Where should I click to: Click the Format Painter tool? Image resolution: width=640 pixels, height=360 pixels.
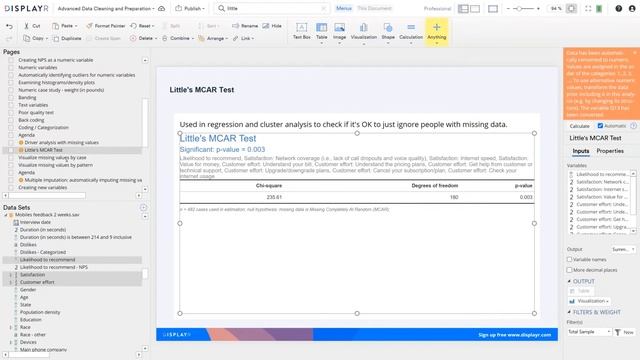(105, 26)
